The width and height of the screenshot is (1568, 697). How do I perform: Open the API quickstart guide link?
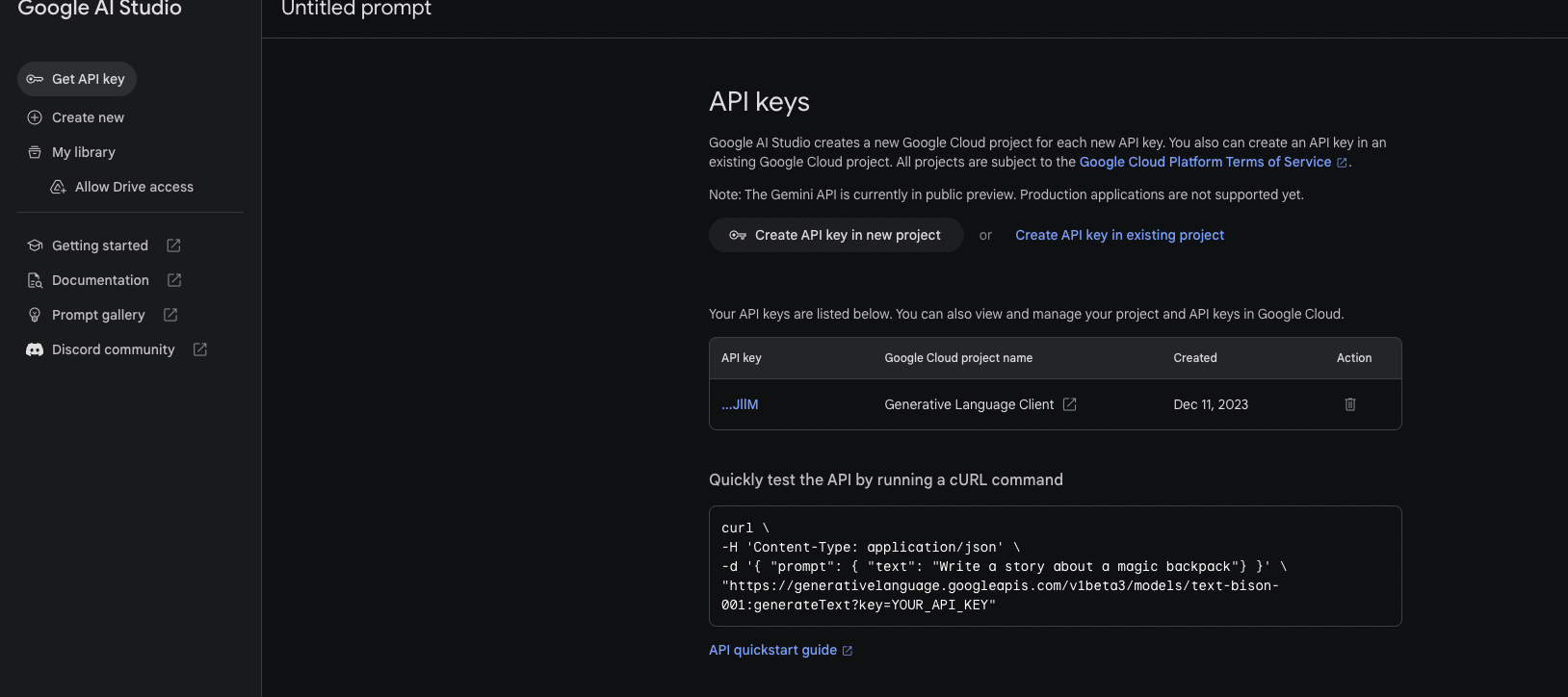coord(772,650)
